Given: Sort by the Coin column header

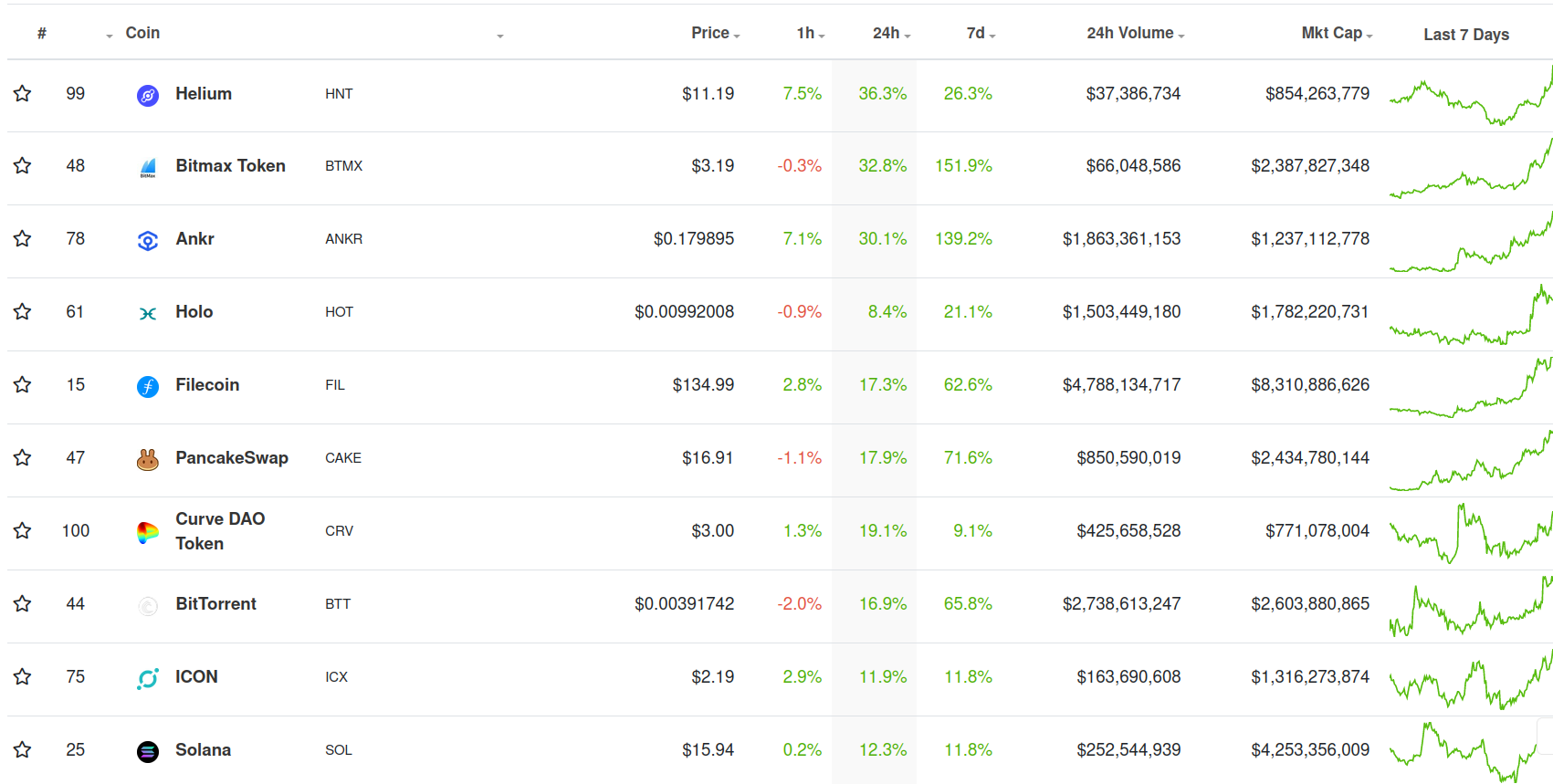Looking at the screenshot, I should coord(142,33).
